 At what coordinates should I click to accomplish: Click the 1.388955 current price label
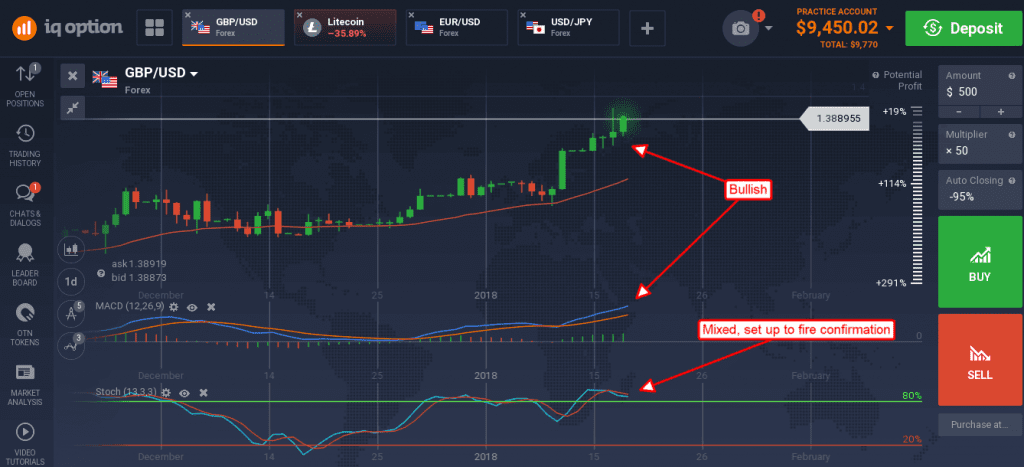835,120
